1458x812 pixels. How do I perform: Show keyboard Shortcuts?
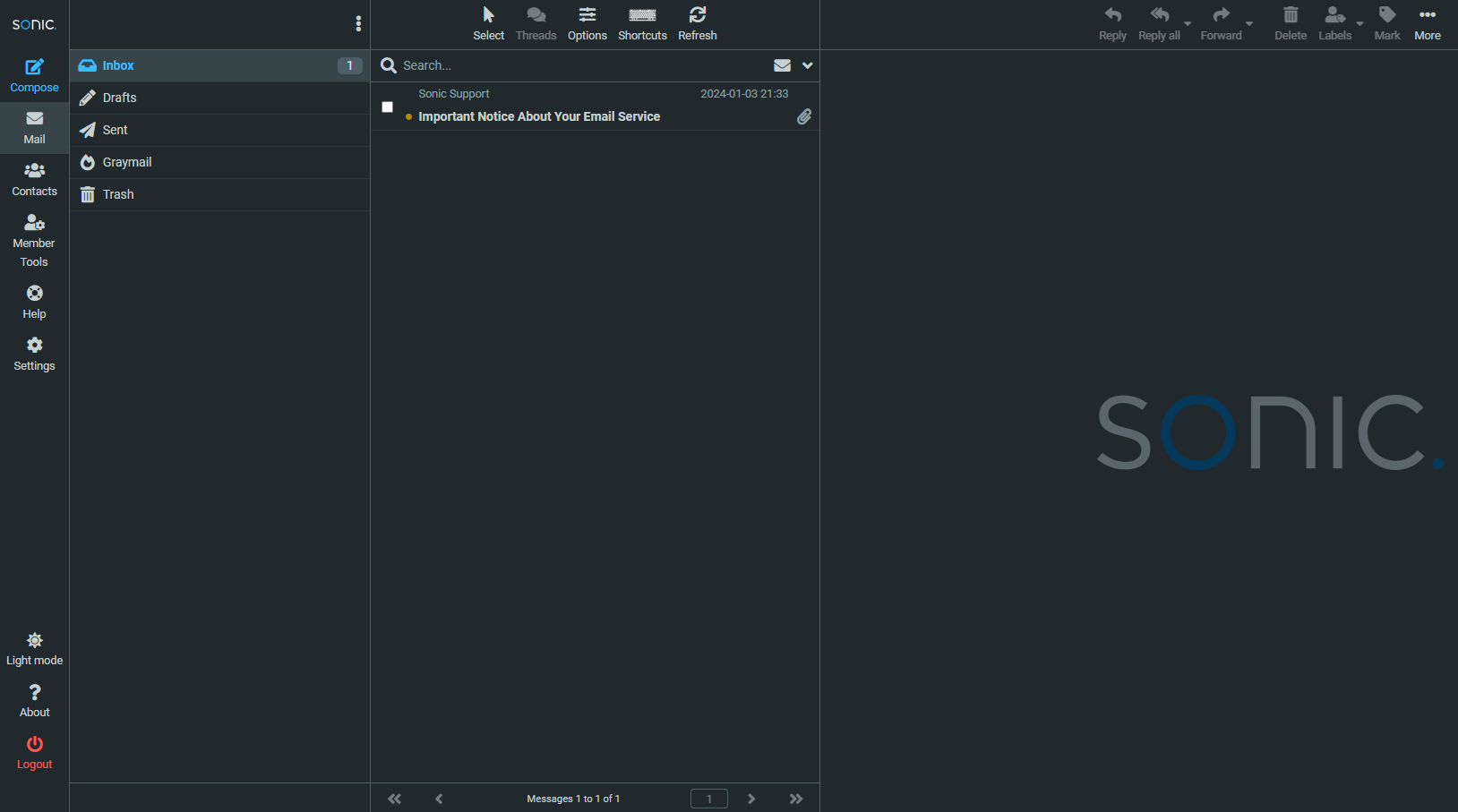click(642, 24)
